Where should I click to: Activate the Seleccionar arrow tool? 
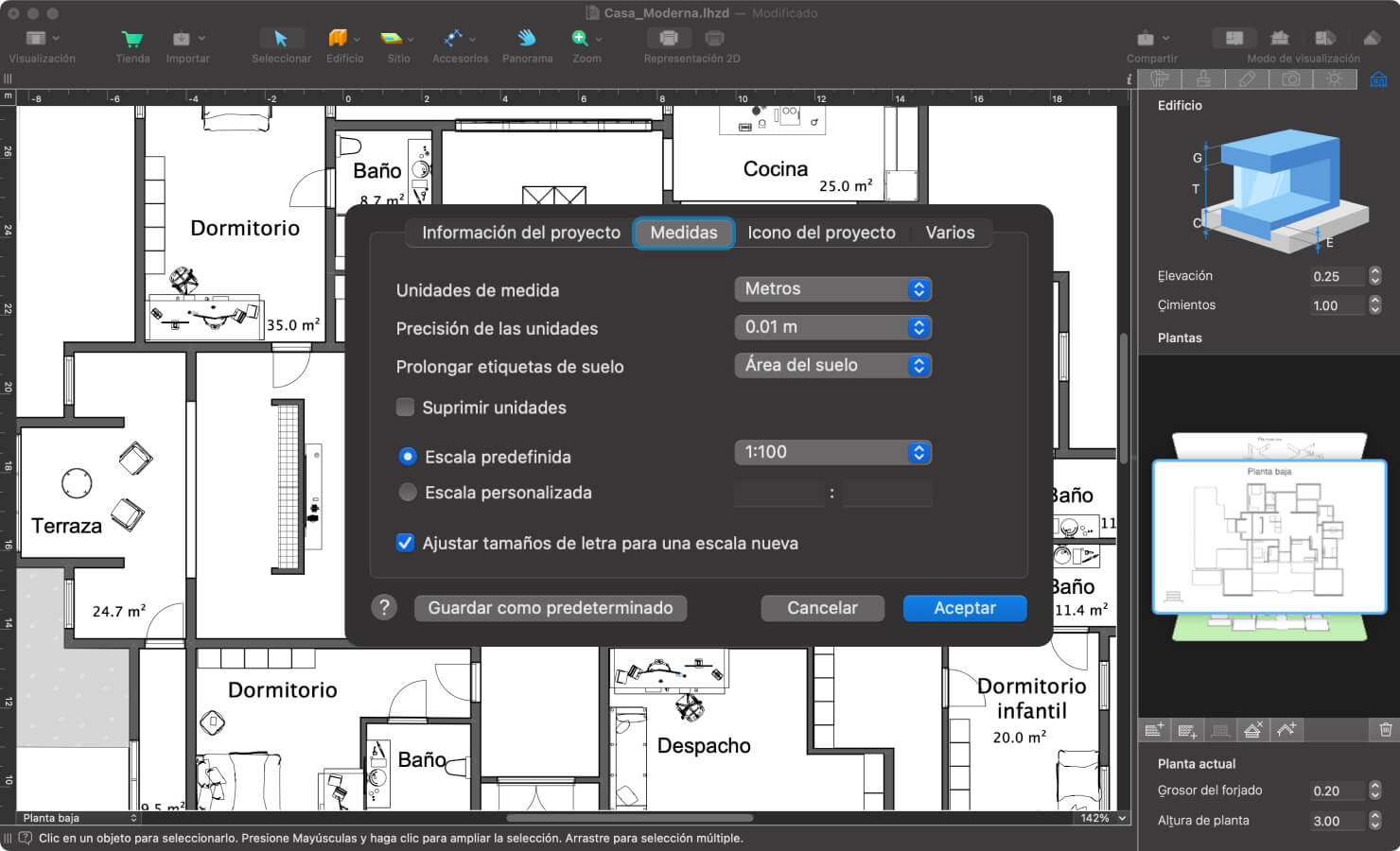281,39
